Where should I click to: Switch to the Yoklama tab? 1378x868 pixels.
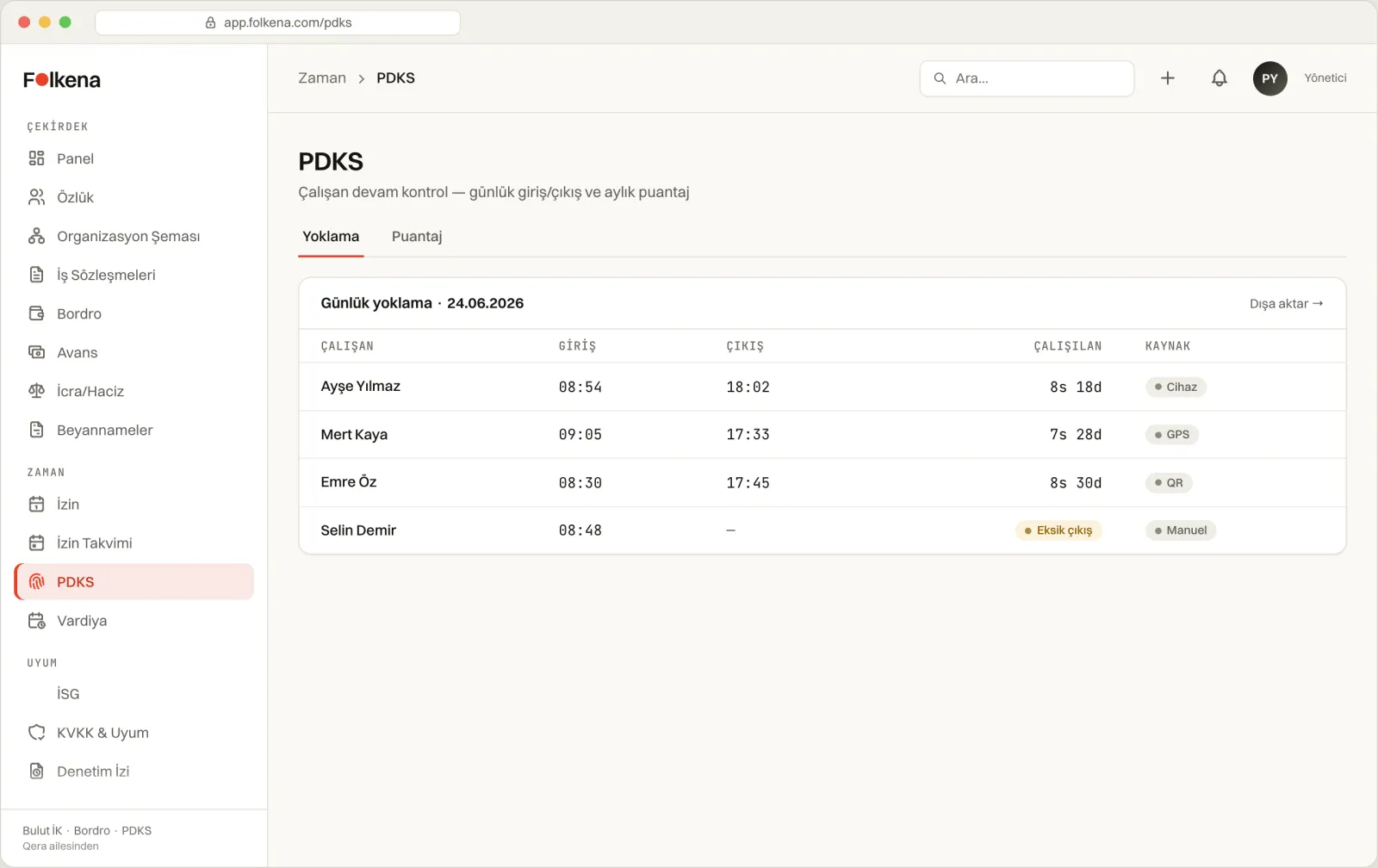(x=331, y=237)
